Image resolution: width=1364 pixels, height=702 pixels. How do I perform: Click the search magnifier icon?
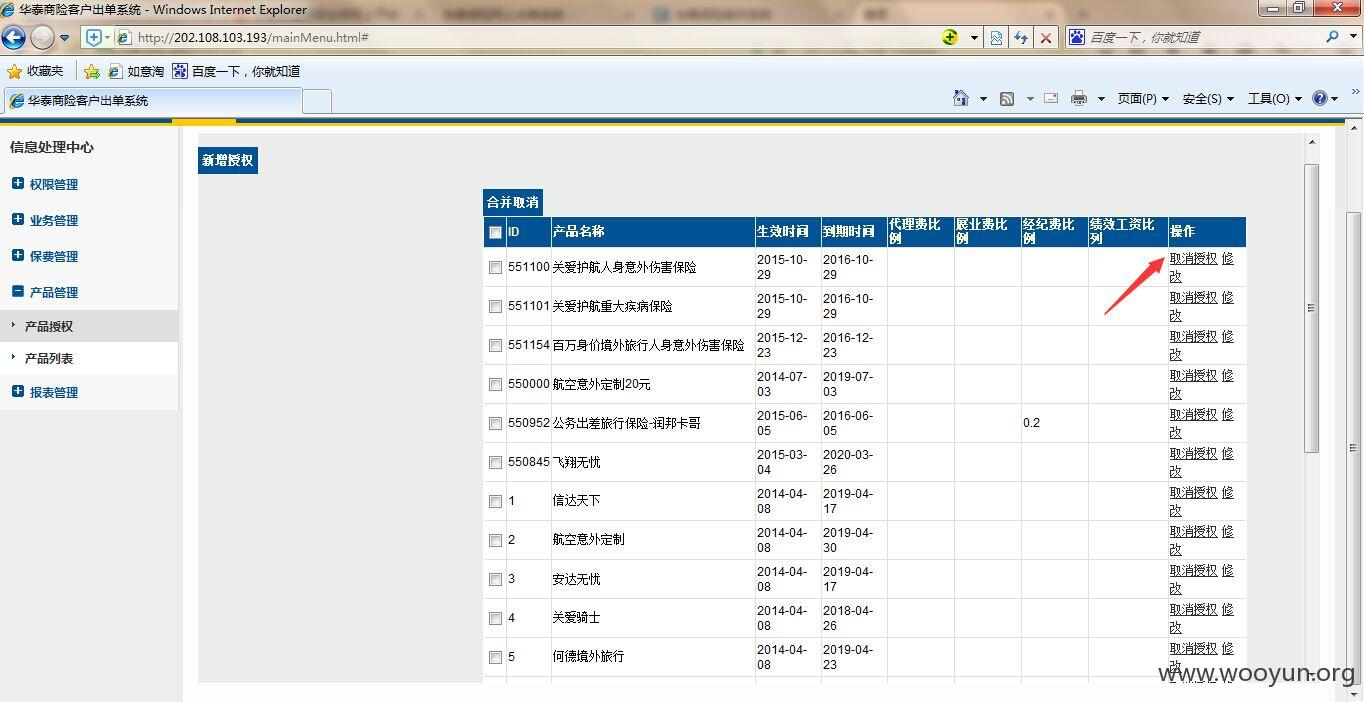pos(1332,36)
